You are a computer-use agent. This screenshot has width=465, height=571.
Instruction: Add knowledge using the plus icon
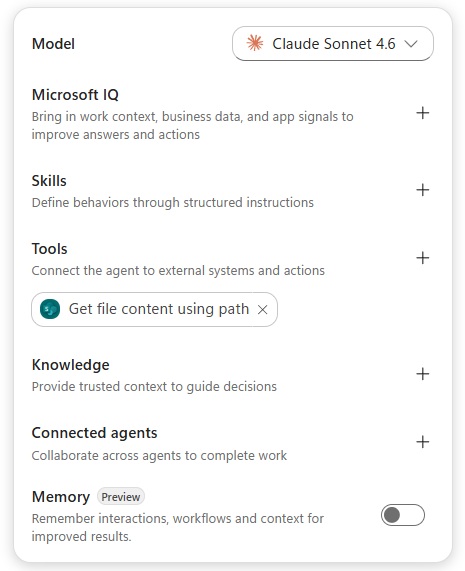(422, 374)
